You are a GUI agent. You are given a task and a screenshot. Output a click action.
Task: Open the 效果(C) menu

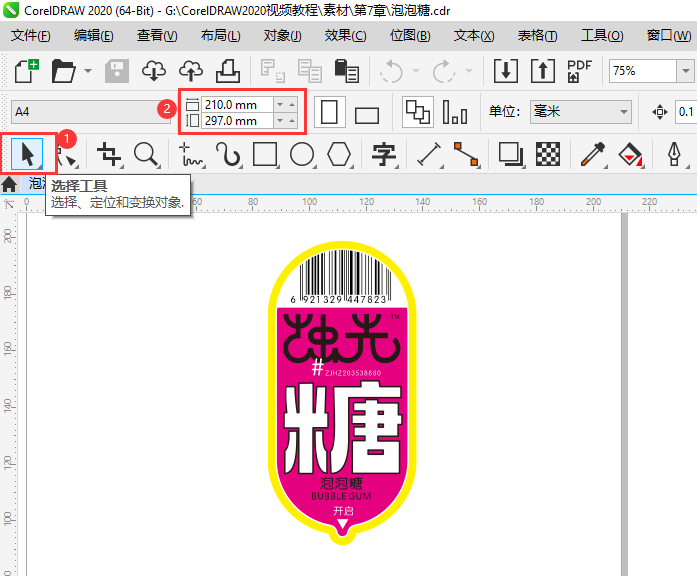point(345,35)
